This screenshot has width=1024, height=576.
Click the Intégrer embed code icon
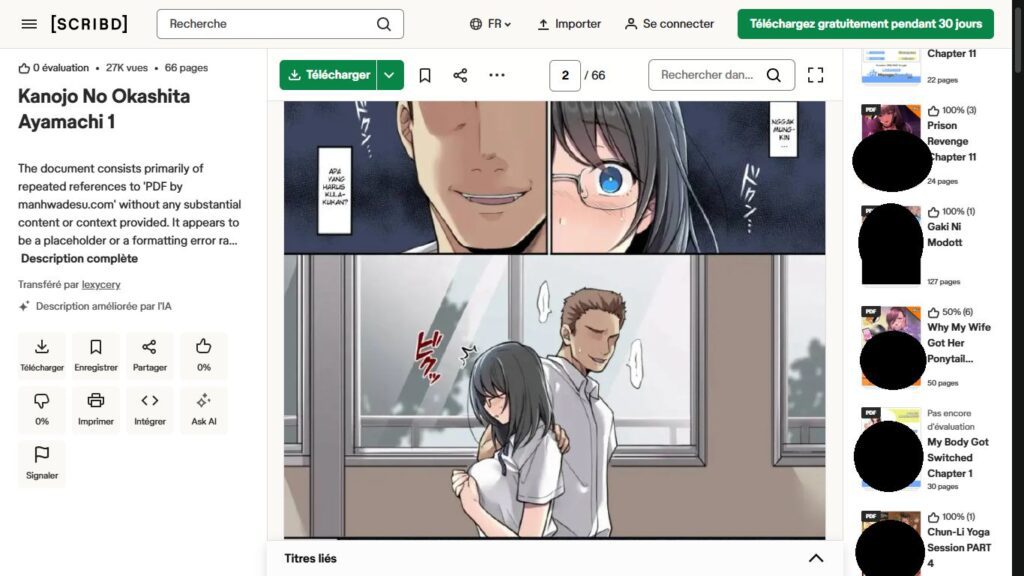click(150, 409)
